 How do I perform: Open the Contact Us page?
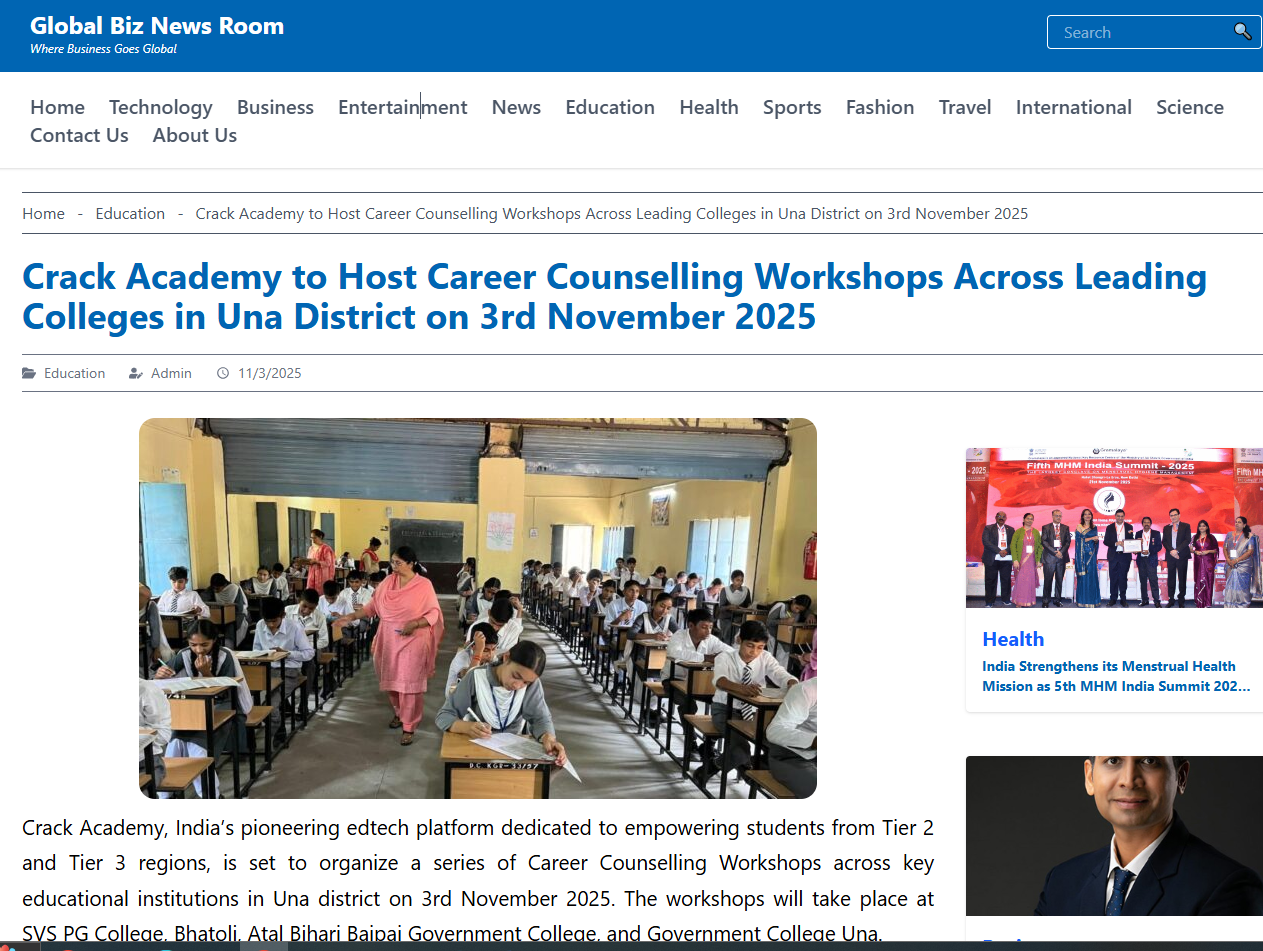click(x=79, y=135)
